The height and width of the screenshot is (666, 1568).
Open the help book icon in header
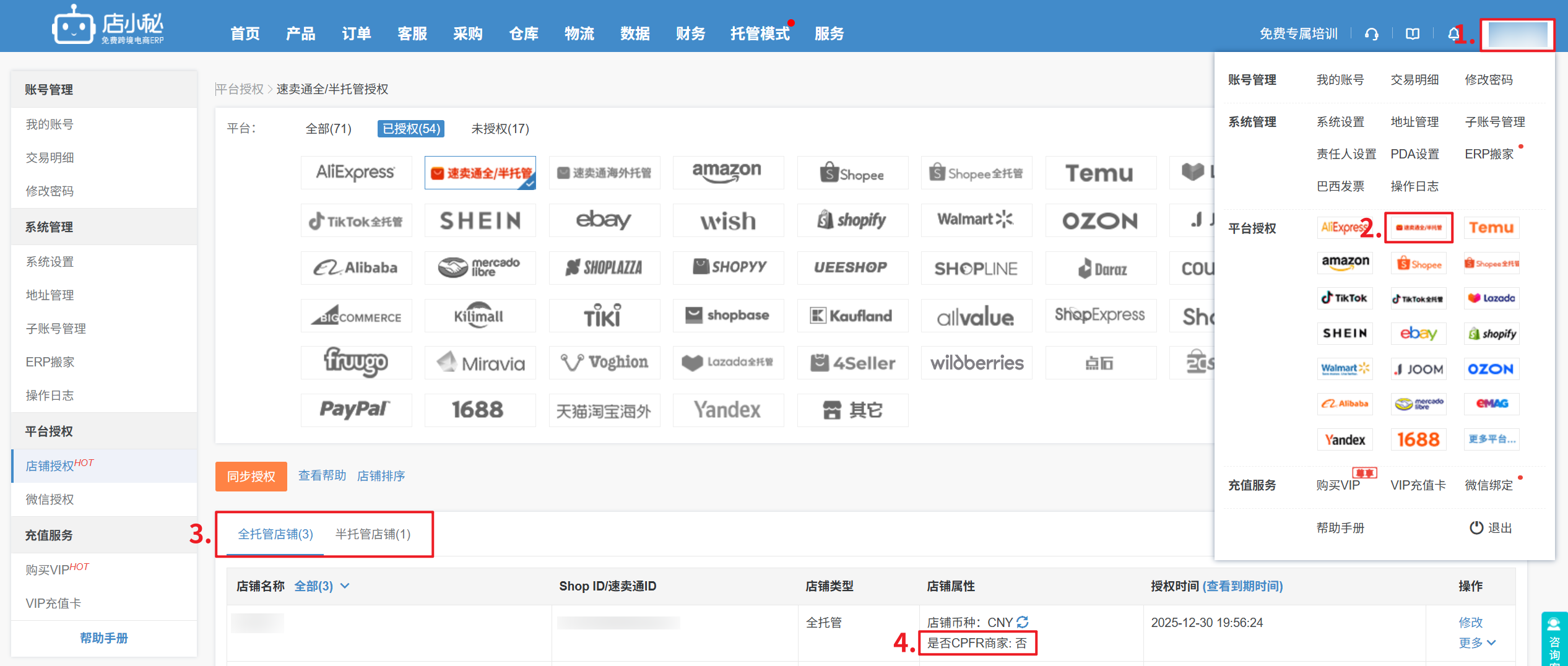click(1412, 34)
